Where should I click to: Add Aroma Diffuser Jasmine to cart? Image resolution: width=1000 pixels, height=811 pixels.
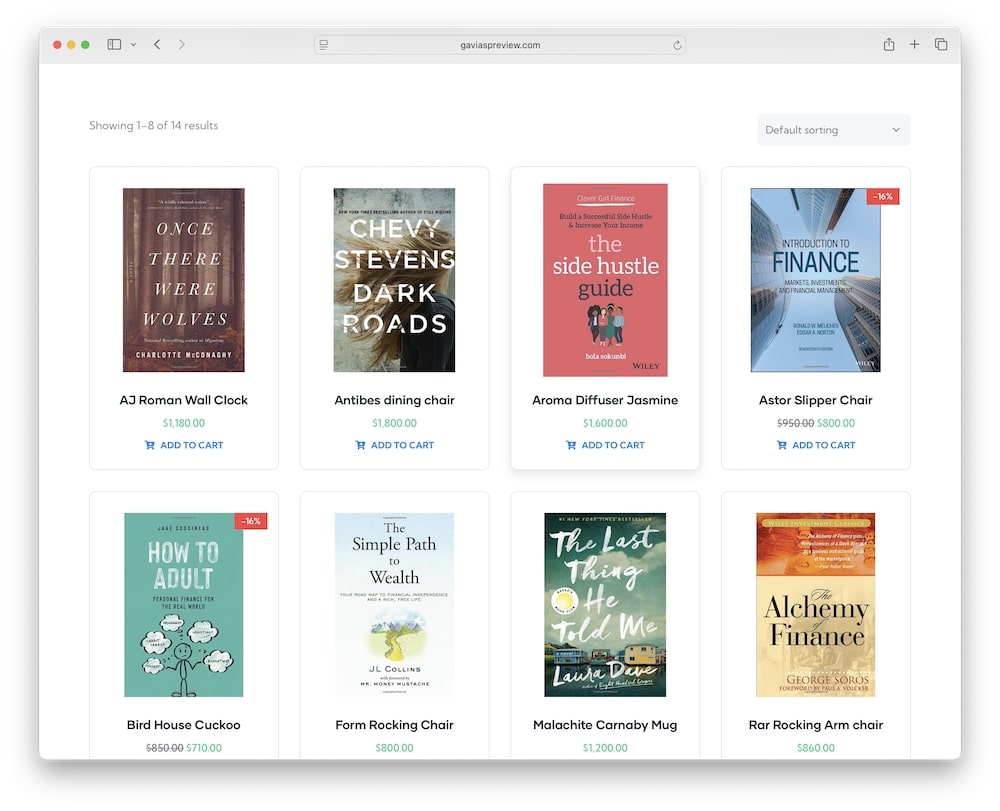(605, 445)
